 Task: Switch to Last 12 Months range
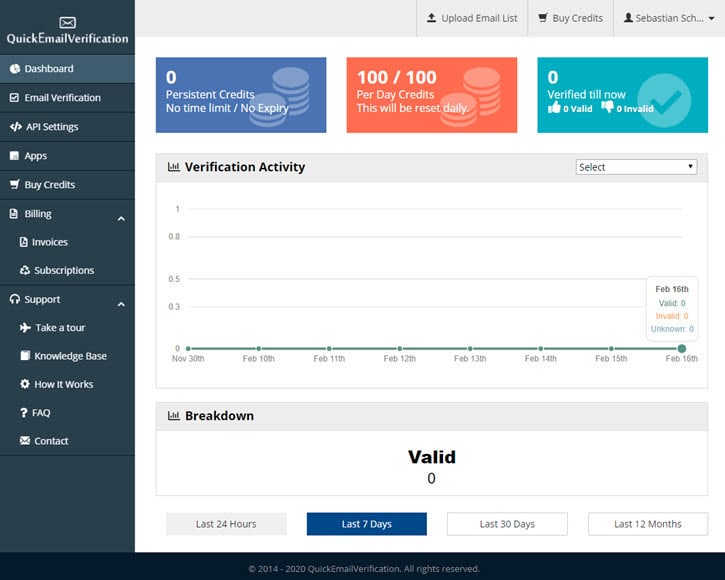click(648, 524)
